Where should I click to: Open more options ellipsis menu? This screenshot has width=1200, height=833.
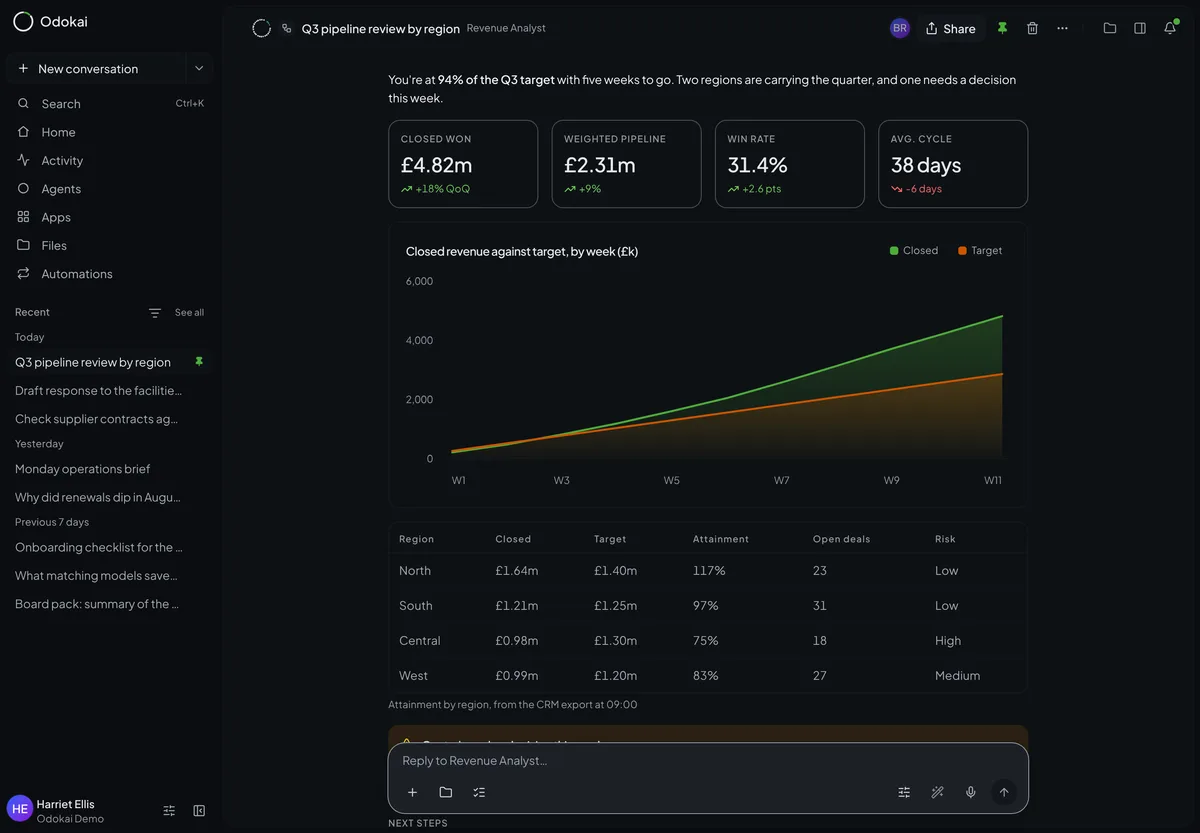tap(1062, 28)
